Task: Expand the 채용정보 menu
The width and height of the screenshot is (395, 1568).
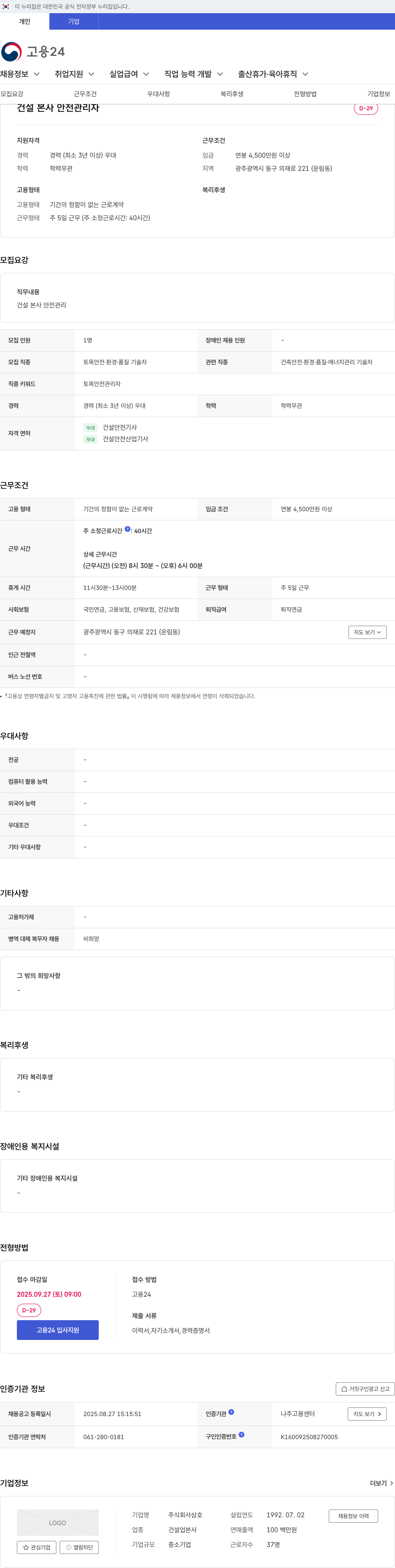Action: pos(20,74)
